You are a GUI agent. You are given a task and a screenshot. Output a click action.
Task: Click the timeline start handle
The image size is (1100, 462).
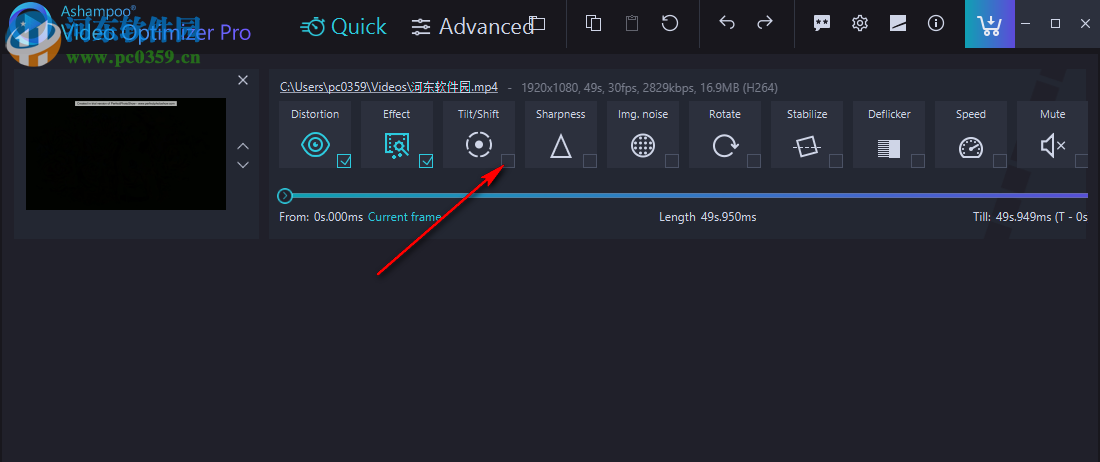tap(285, 196)
